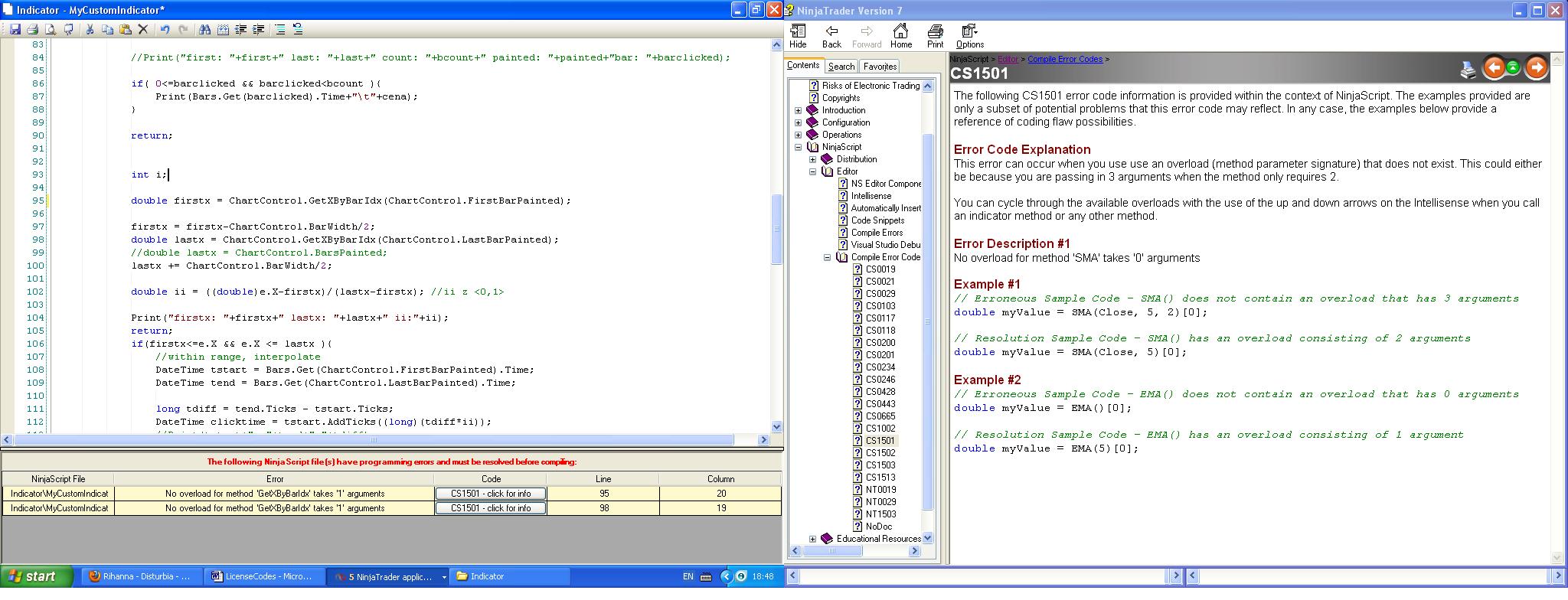The width and height of the screenshot is (1568, 600).
Task: Click the Save icon in editor toolbar
Action: (15, 29)
